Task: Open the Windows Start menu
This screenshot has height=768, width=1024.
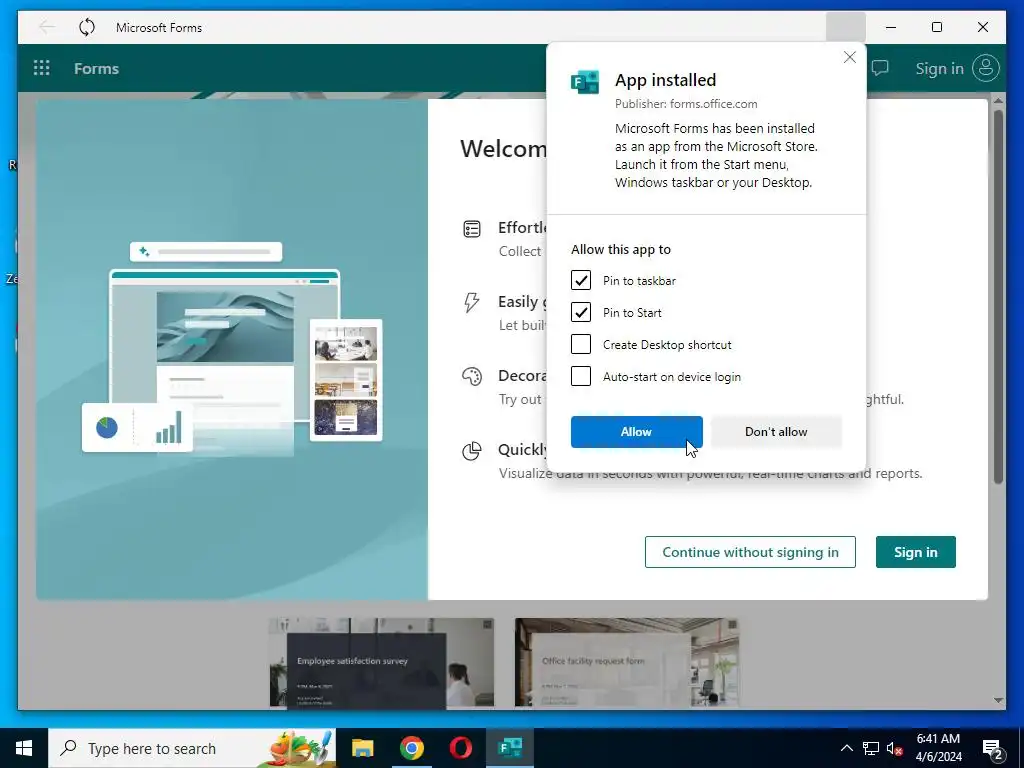Action: (x=24, y=748)
